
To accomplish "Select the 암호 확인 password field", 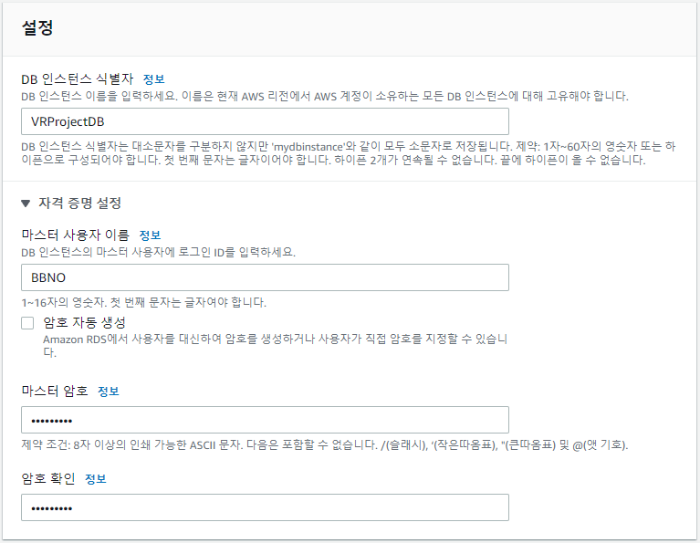I will (265, 507).
